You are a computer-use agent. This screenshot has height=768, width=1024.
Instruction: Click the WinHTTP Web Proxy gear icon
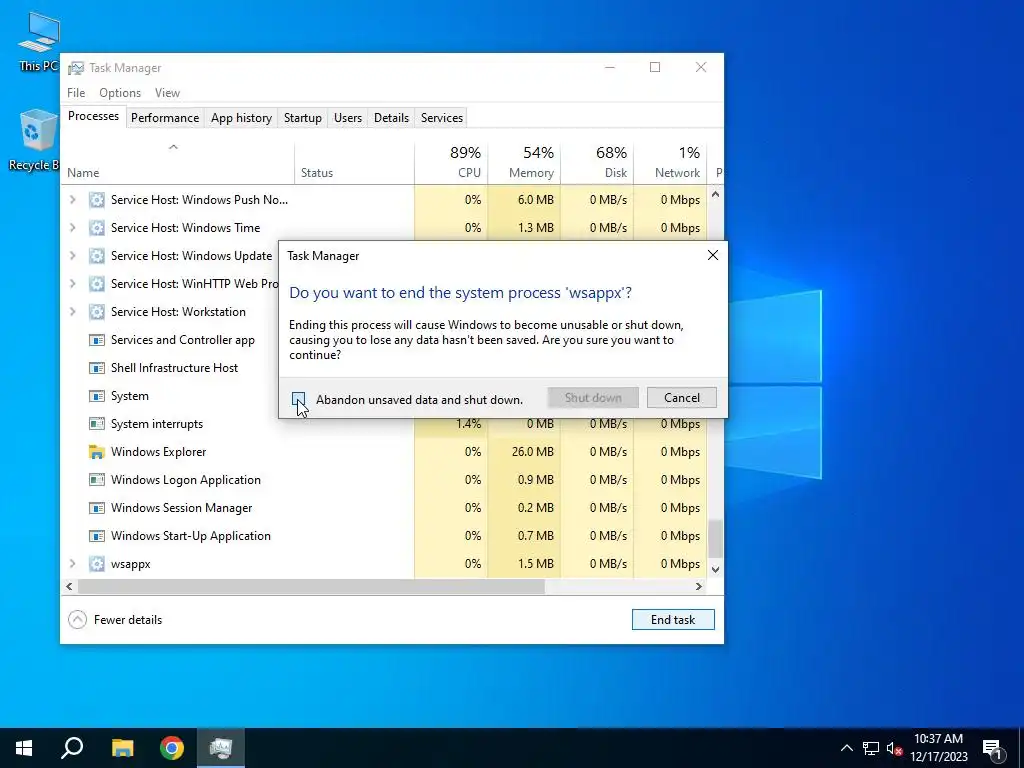(97, 284)
